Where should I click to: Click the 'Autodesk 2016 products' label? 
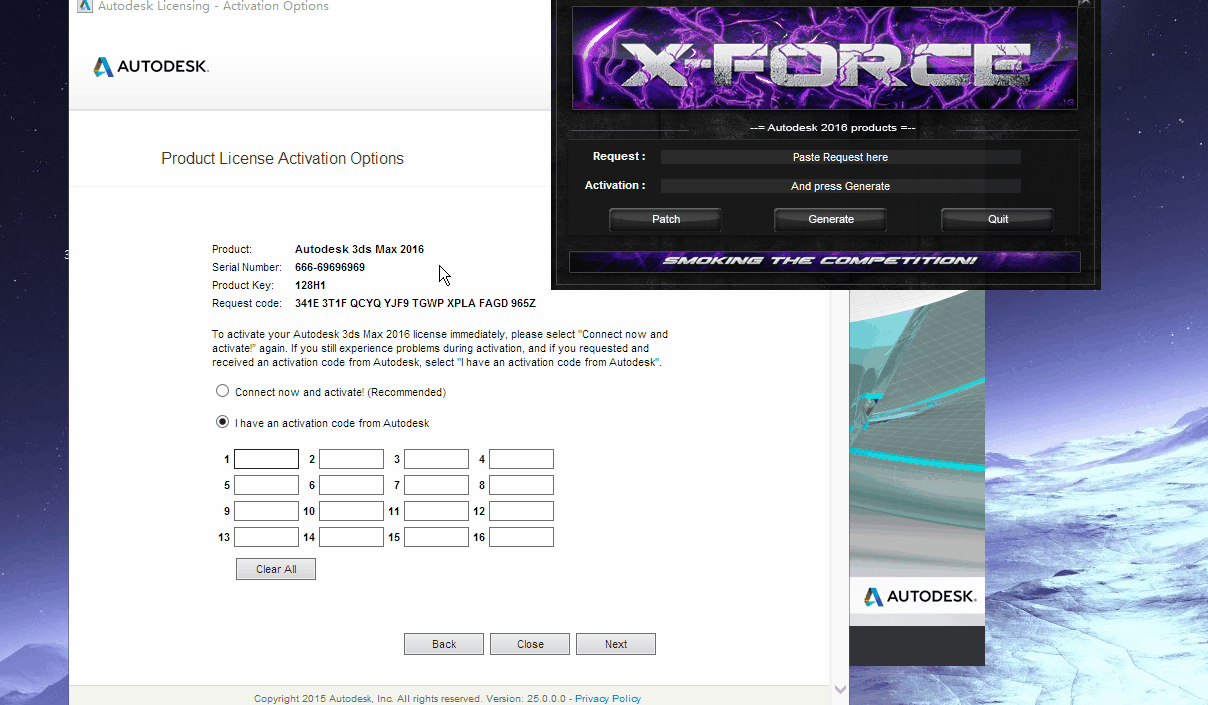point(832,128)
